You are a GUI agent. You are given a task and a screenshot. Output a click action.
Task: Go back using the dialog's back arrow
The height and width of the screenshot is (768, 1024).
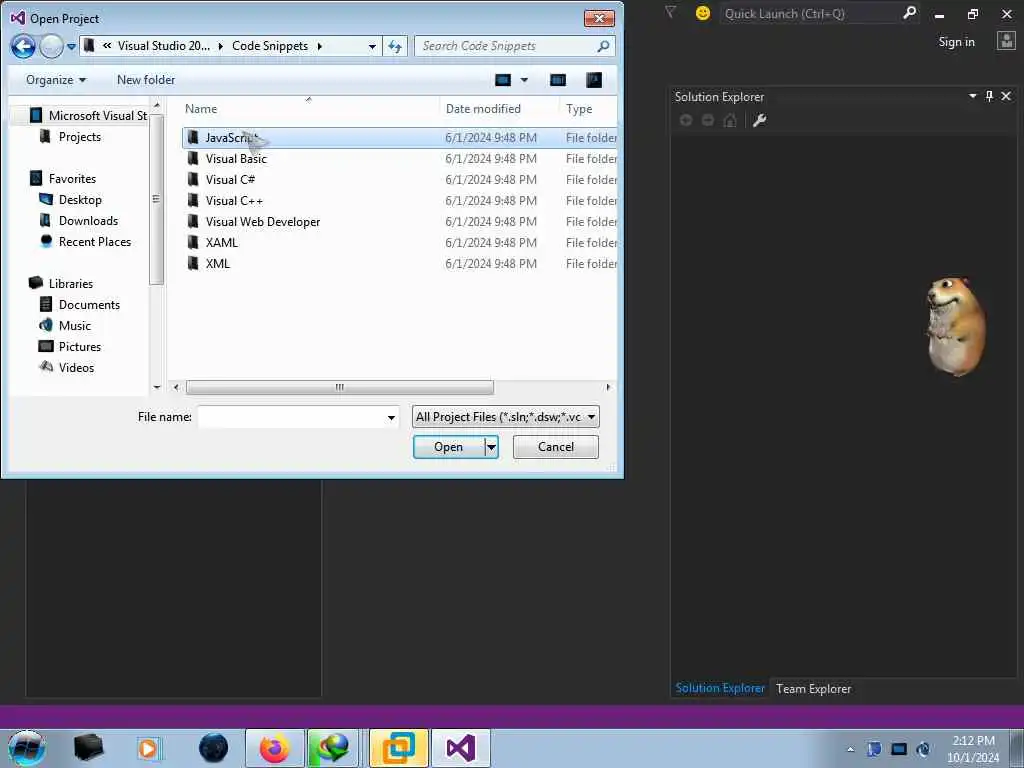point(23,46)
